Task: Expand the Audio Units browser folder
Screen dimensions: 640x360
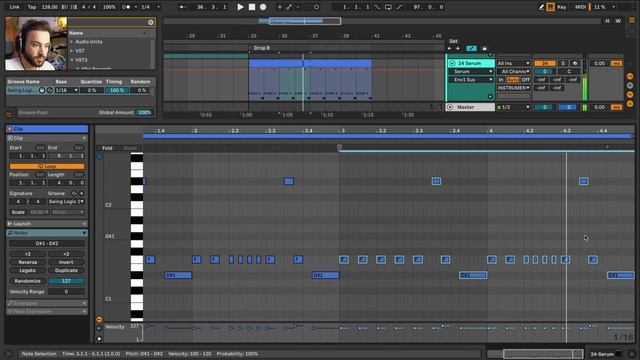Action: pos(72,42)
